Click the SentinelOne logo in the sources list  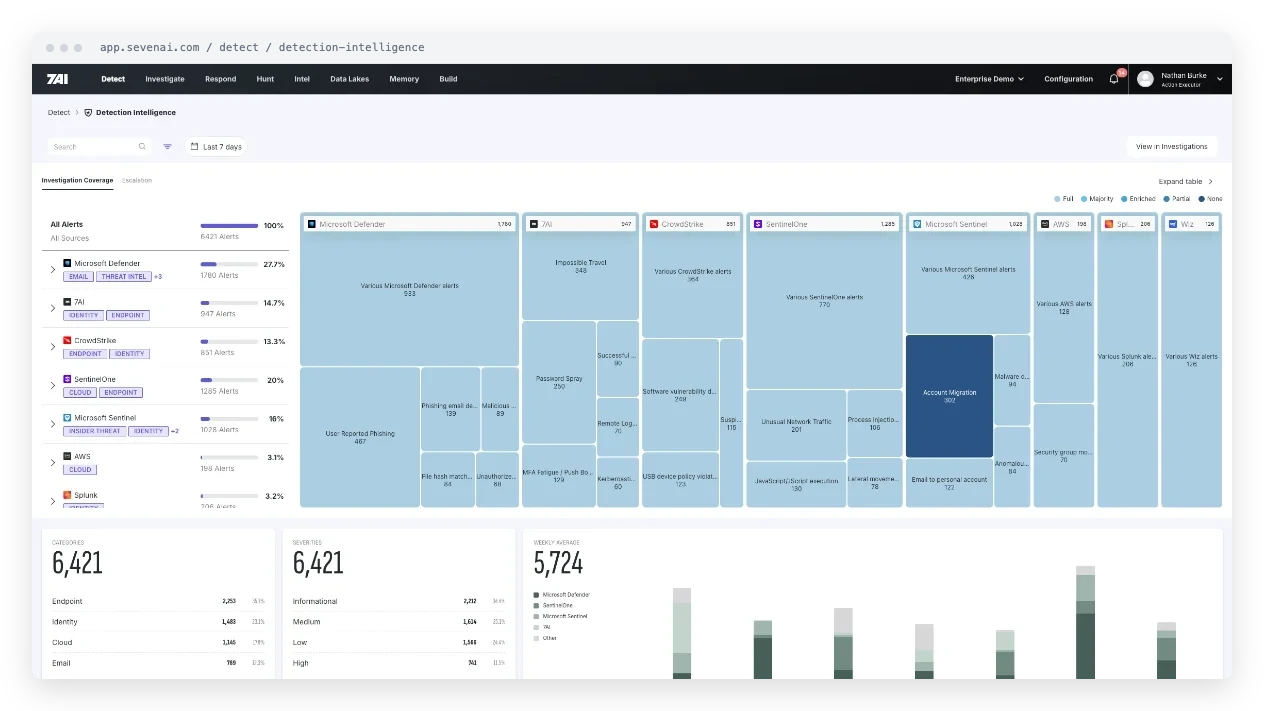click(67, 380)
